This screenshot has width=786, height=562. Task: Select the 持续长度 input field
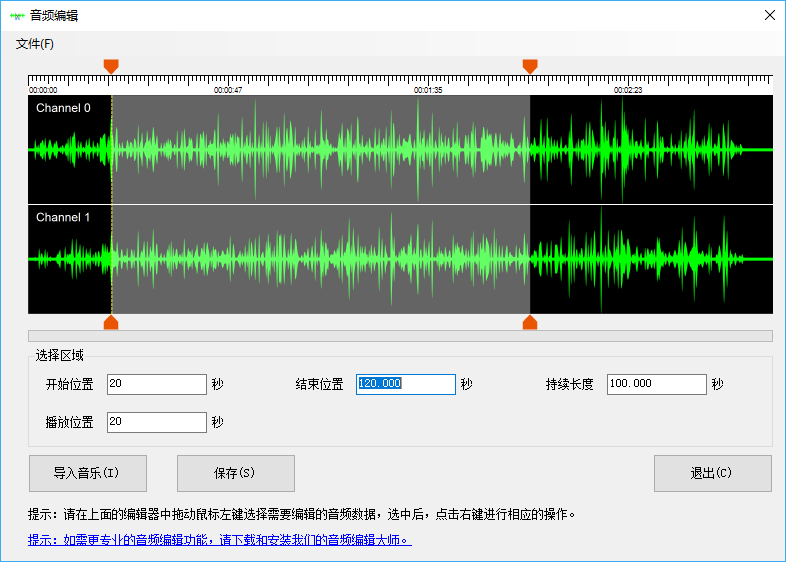656,384
